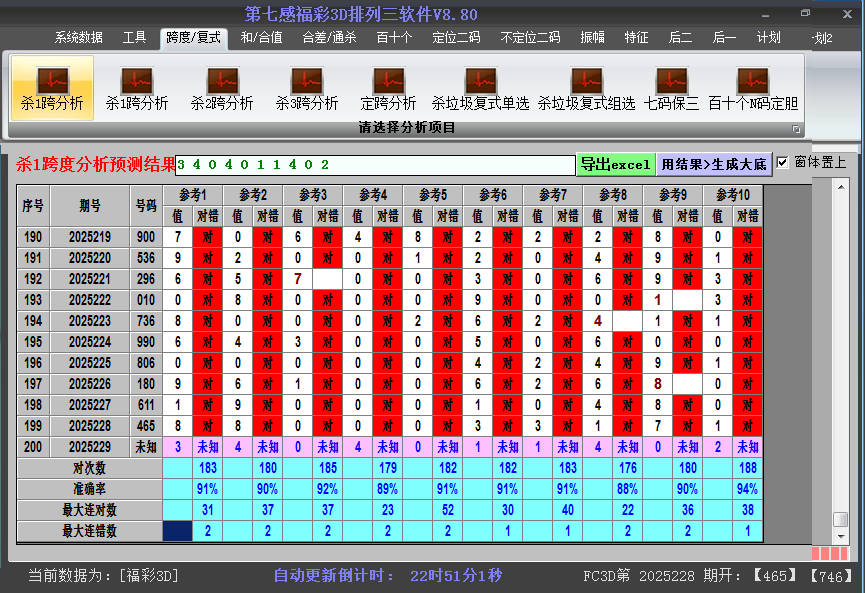Image resolution: width=865 pixels, height=593 pixels.
Task: Expand the ribbon group dialog launcher
Action: click(x=796, y=129)
